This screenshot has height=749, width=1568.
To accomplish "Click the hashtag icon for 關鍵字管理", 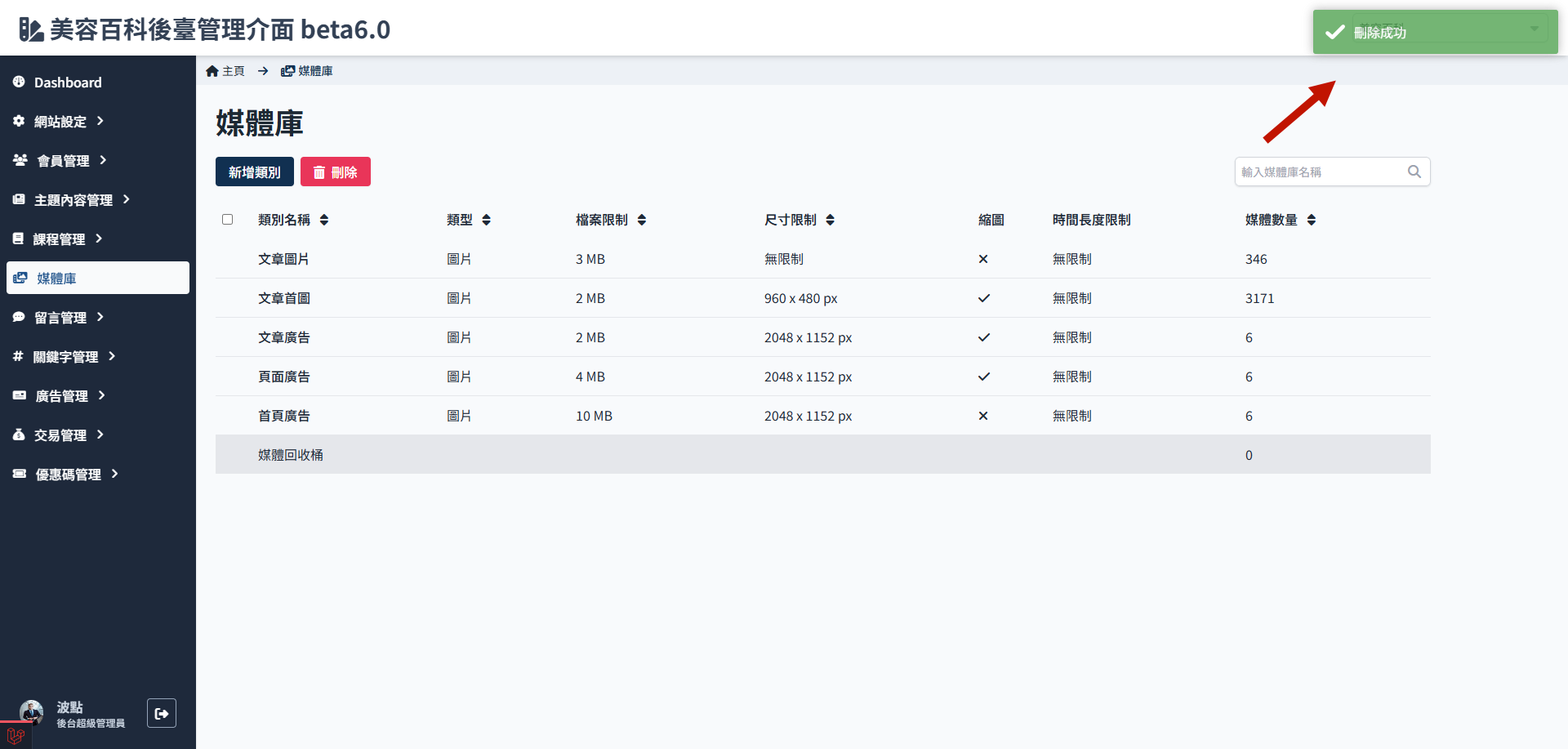I will [x=18, y=356].
